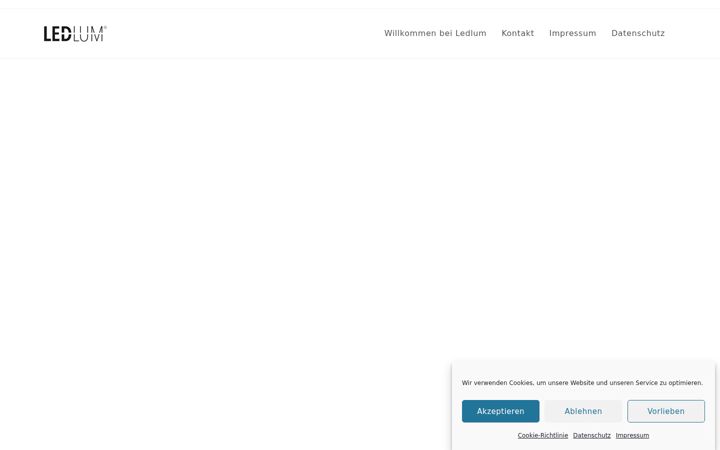
Task: Open cookie preferences via Vorlieben button
Action: [x=666, y=411]
